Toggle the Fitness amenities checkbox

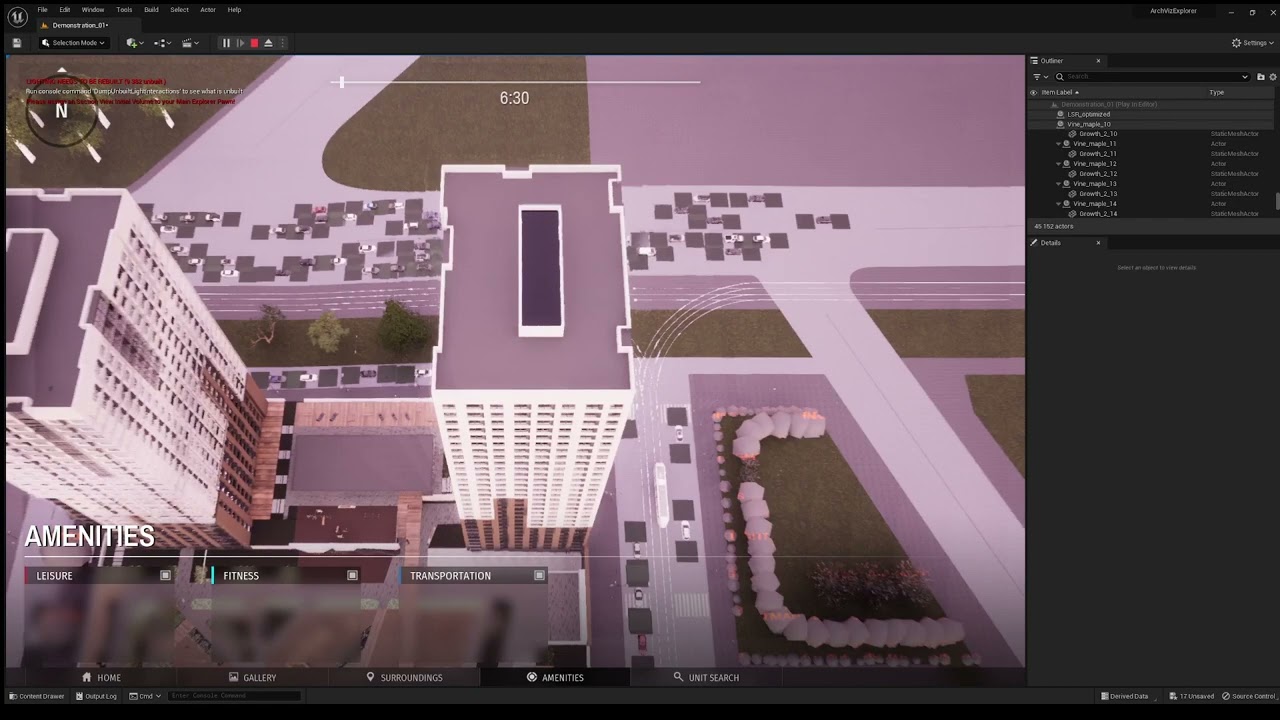[x=352, y=576]
